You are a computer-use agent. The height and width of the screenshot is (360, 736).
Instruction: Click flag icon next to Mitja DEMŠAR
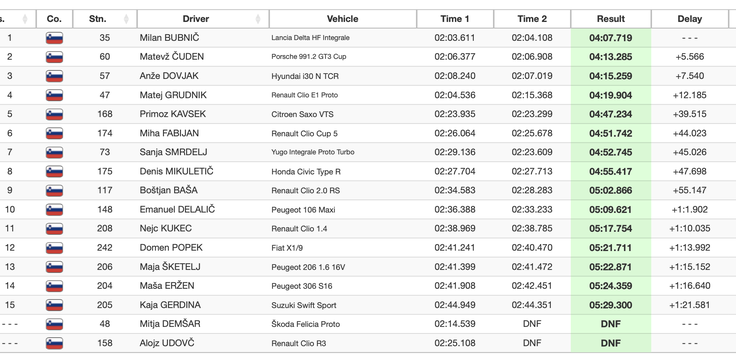54,324
